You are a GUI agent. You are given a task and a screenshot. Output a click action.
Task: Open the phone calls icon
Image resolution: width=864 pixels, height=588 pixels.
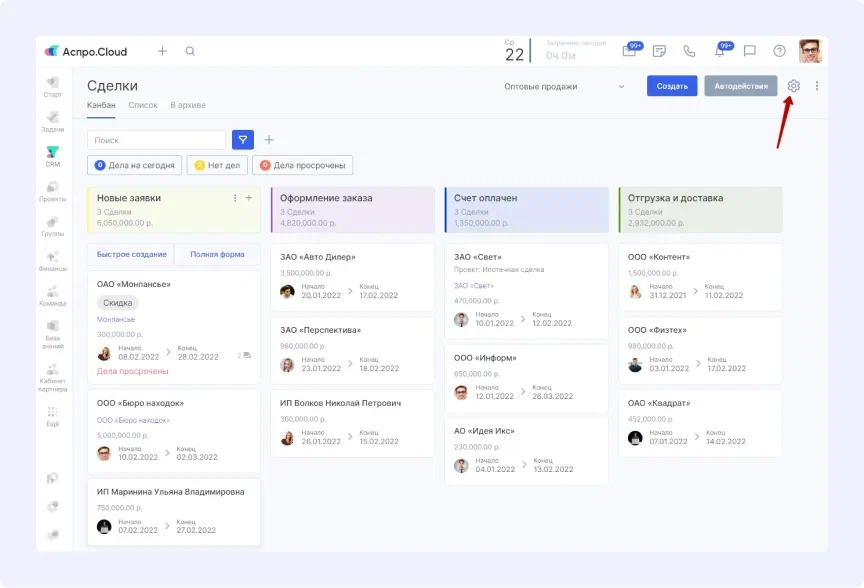(689, 51)
